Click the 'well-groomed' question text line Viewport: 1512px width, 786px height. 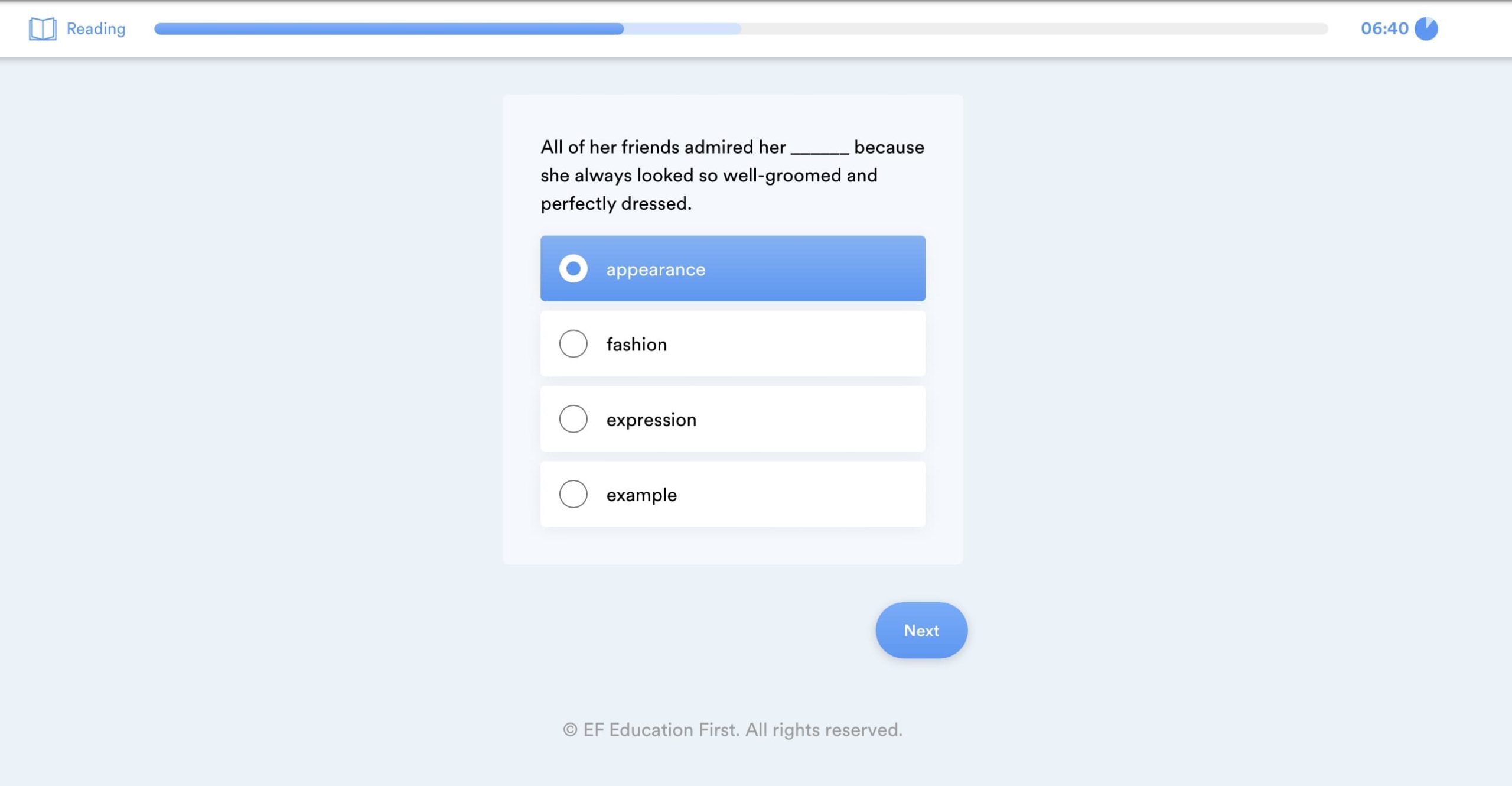tap(709, 176)
